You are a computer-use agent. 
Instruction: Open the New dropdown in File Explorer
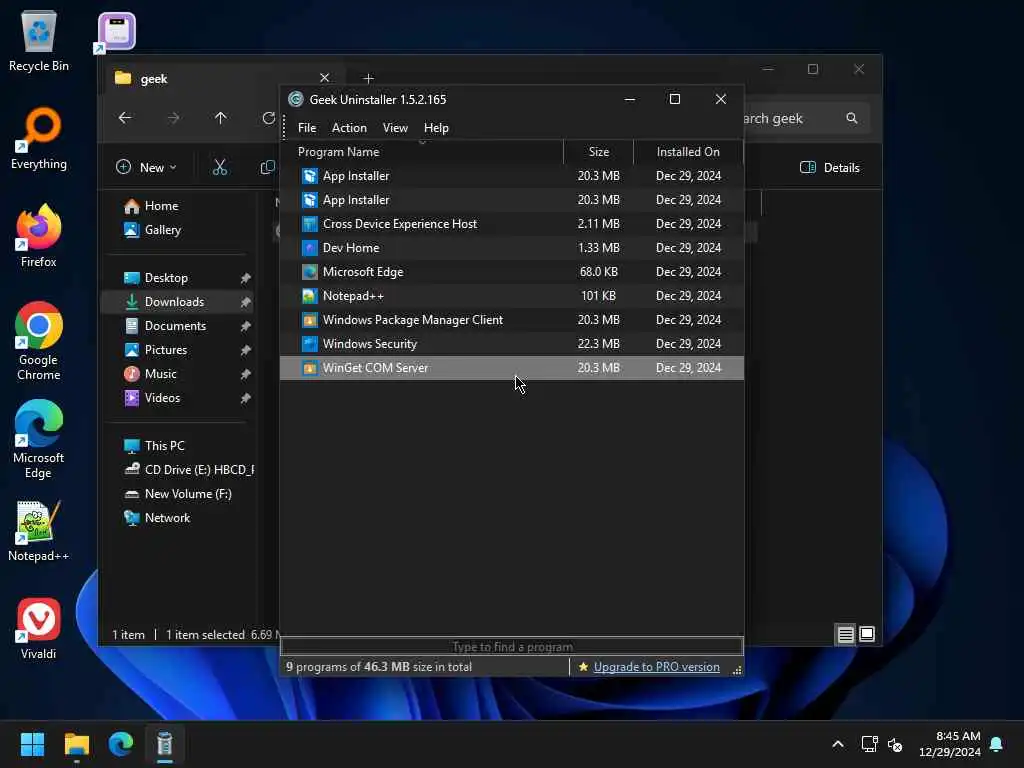(x=146, y=168)
